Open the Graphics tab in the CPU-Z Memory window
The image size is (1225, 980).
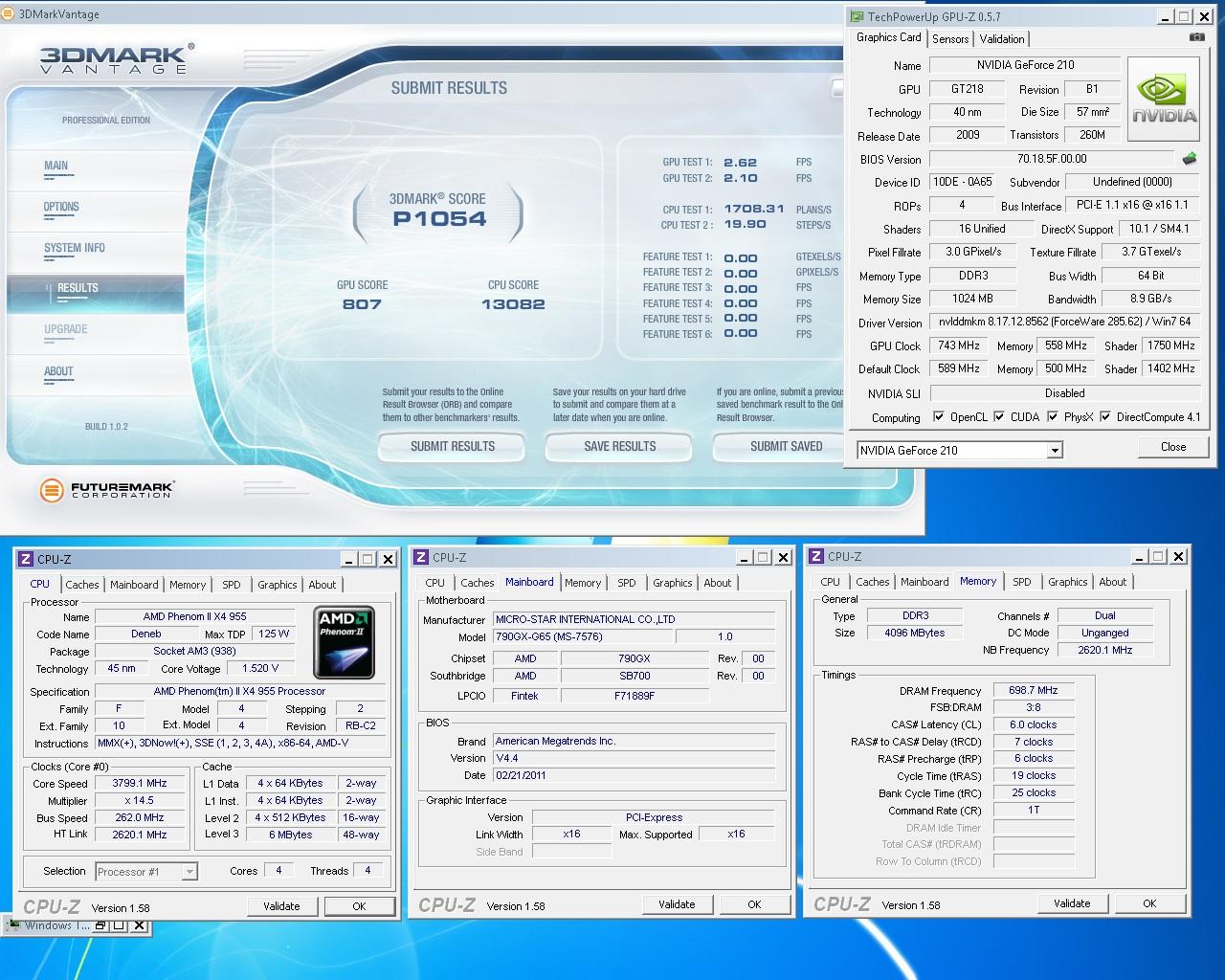[x=1068, y=582]
